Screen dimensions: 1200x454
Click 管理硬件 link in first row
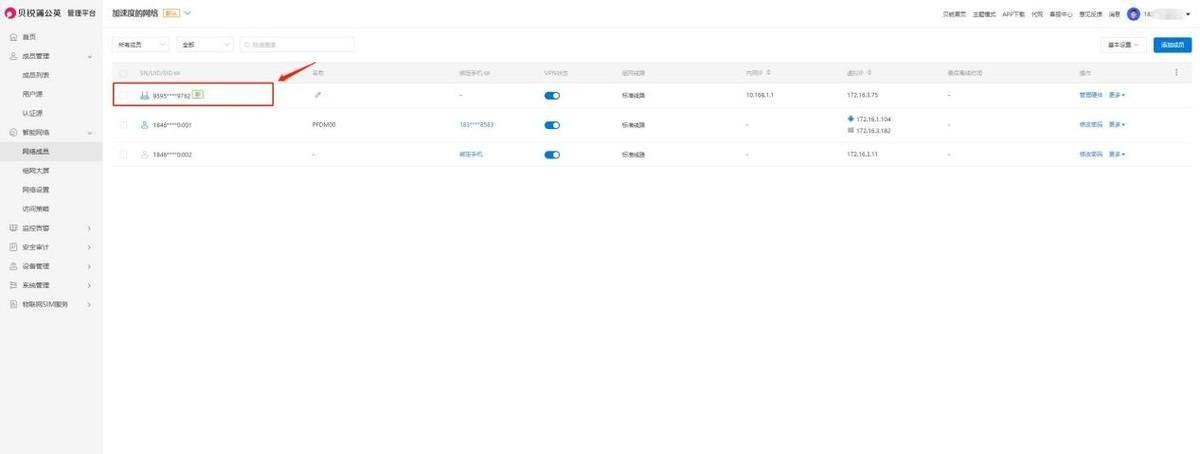tap(1090, 95)
